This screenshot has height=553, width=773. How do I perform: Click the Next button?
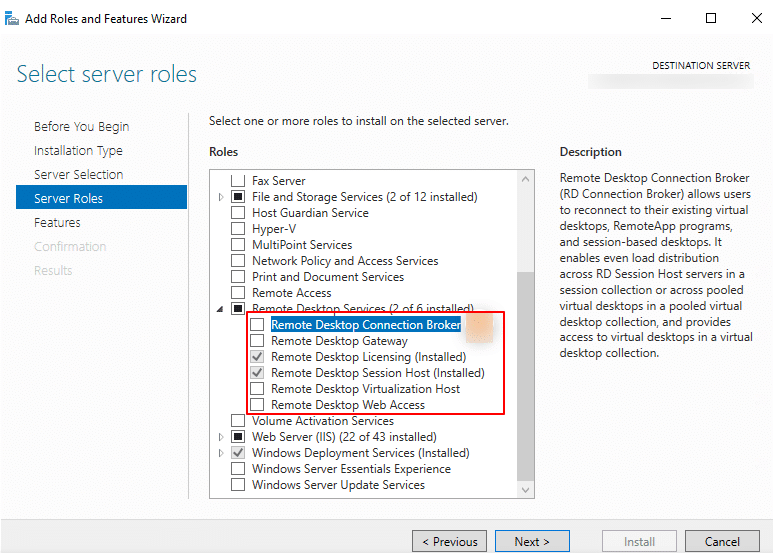click(x=532, y=541)
